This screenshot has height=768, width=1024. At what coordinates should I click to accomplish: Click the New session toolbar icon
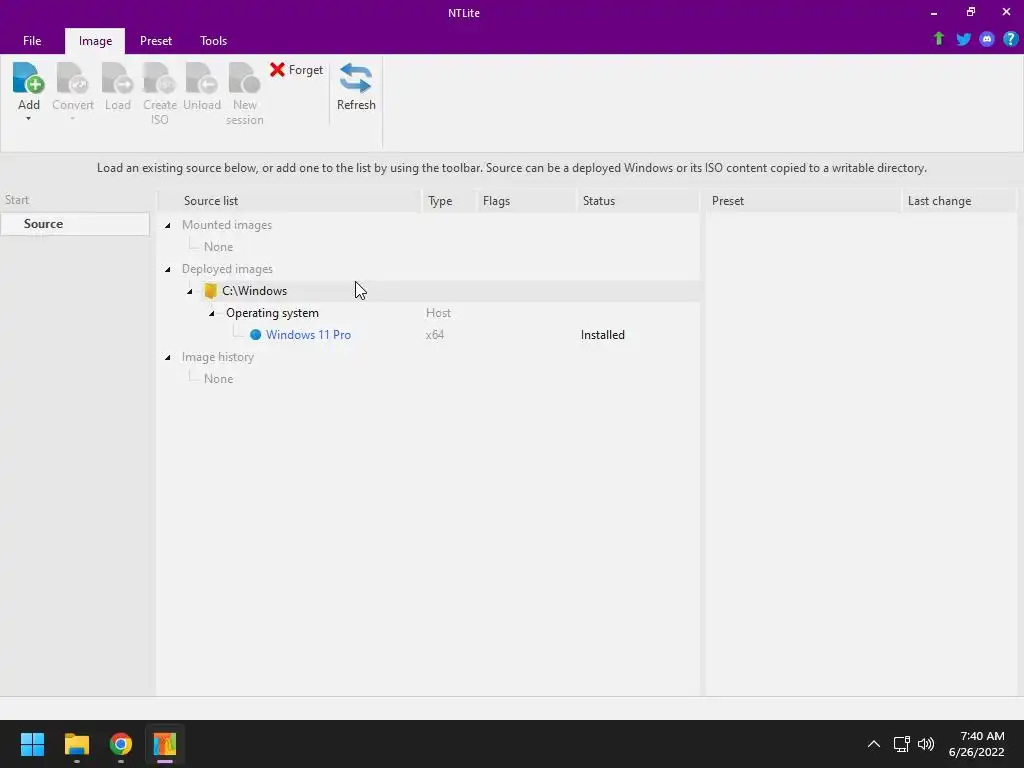(x=244, y=78)
